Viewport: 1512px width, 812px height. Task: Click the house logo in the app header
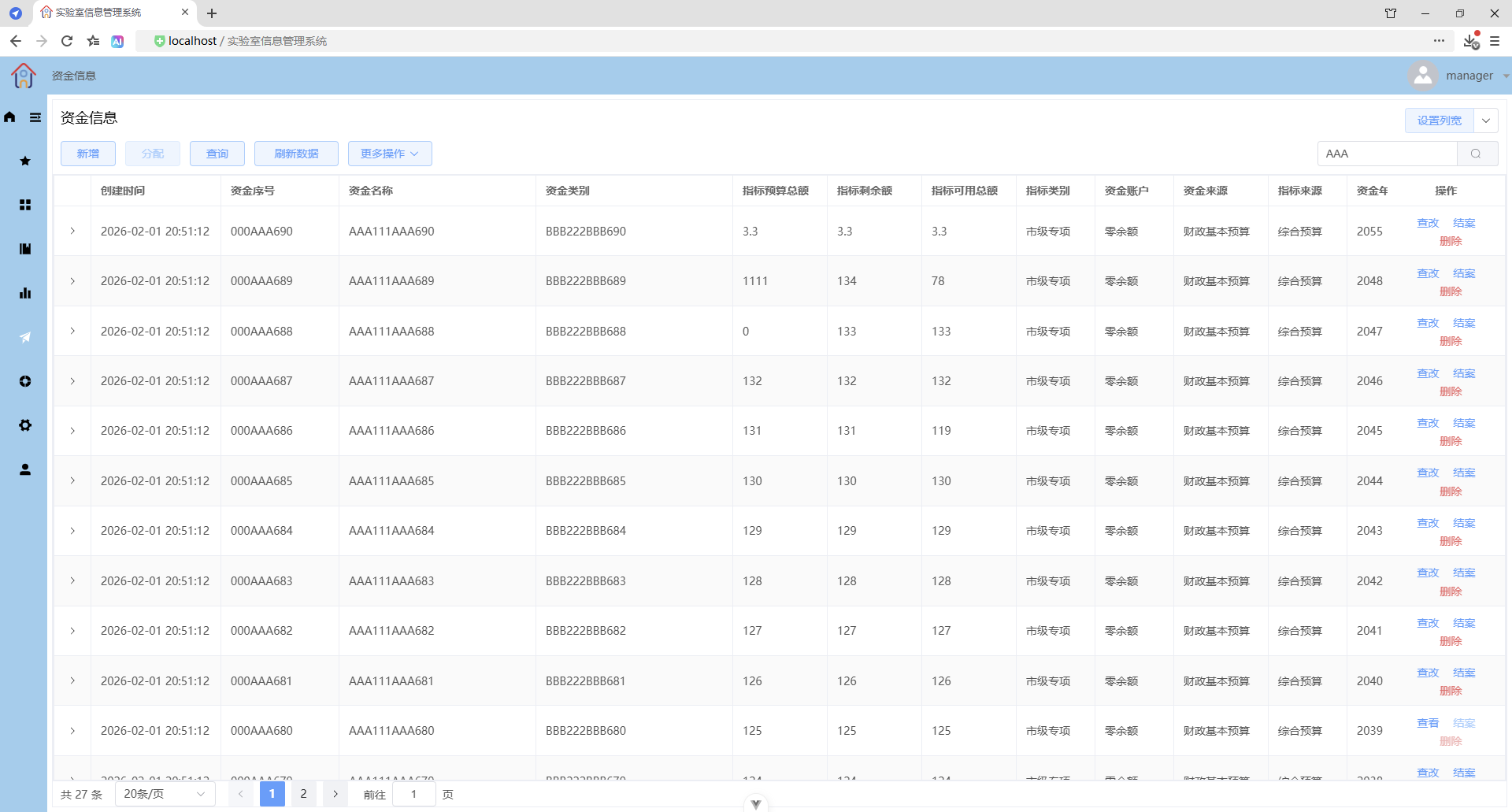pos(24,76)
